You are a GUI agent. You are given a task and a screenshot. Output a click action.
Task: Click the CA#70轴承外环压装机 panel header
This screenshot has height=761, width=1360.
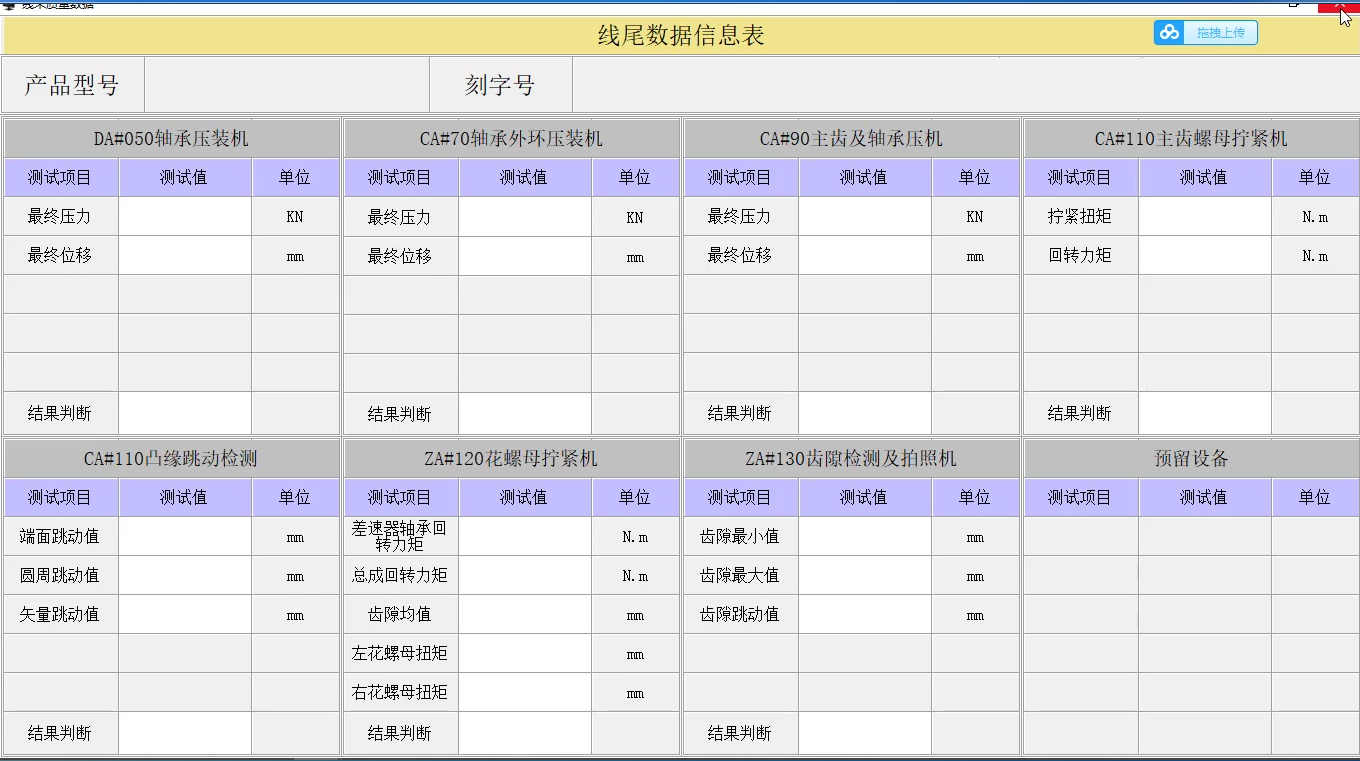coord(511,138)
